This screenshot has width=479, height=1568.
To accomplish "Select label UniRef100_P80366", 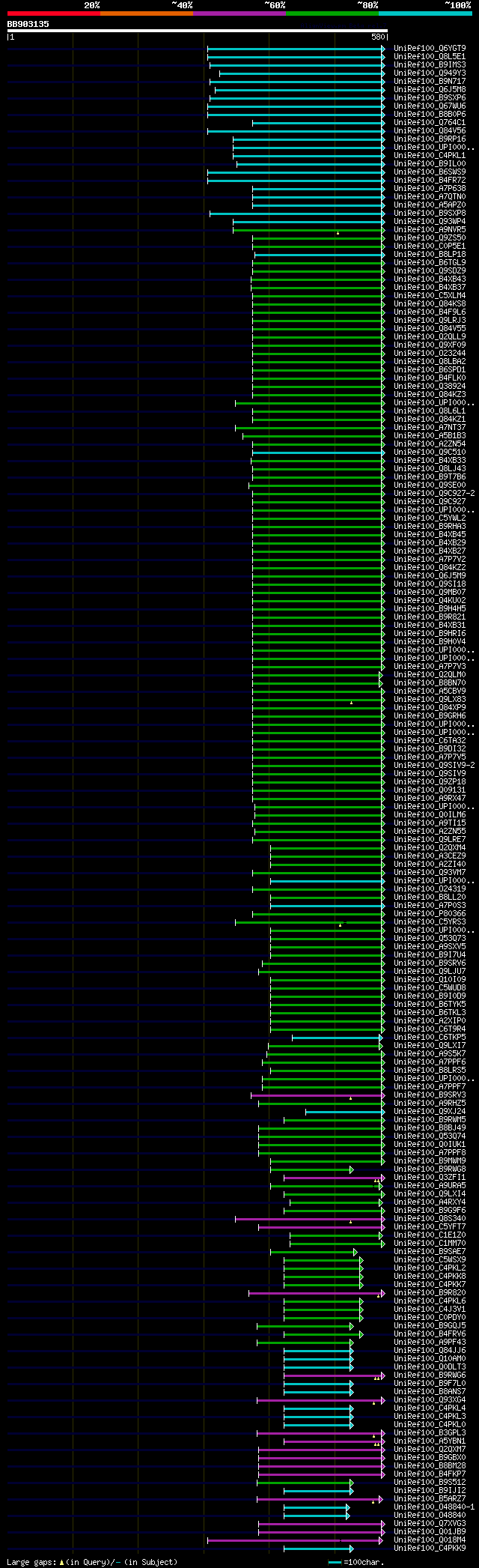I will point(430,914).
